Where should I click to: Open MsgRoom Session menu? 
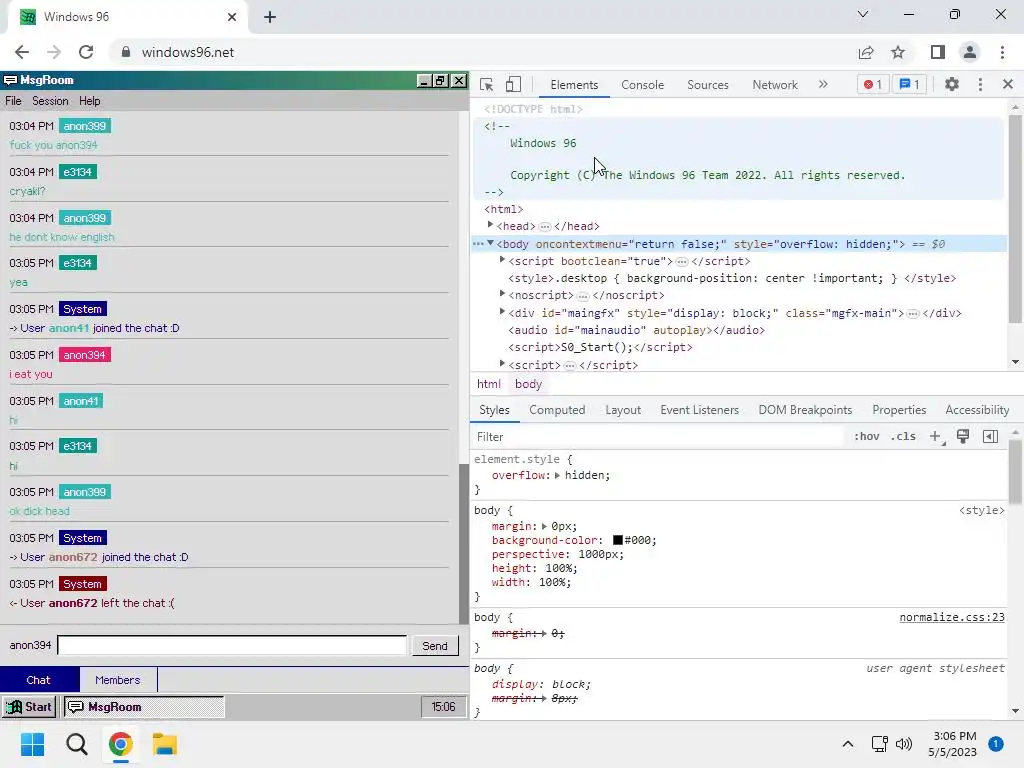tap(50, 101)
